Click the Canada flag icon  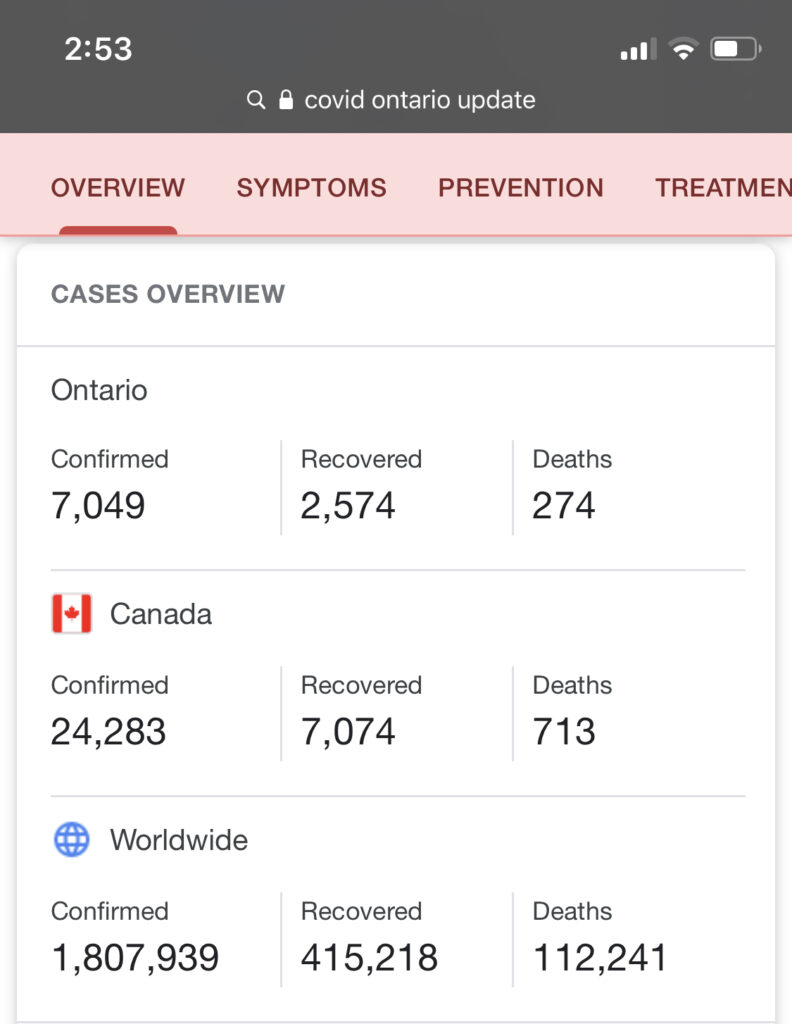tap(71, 613)
